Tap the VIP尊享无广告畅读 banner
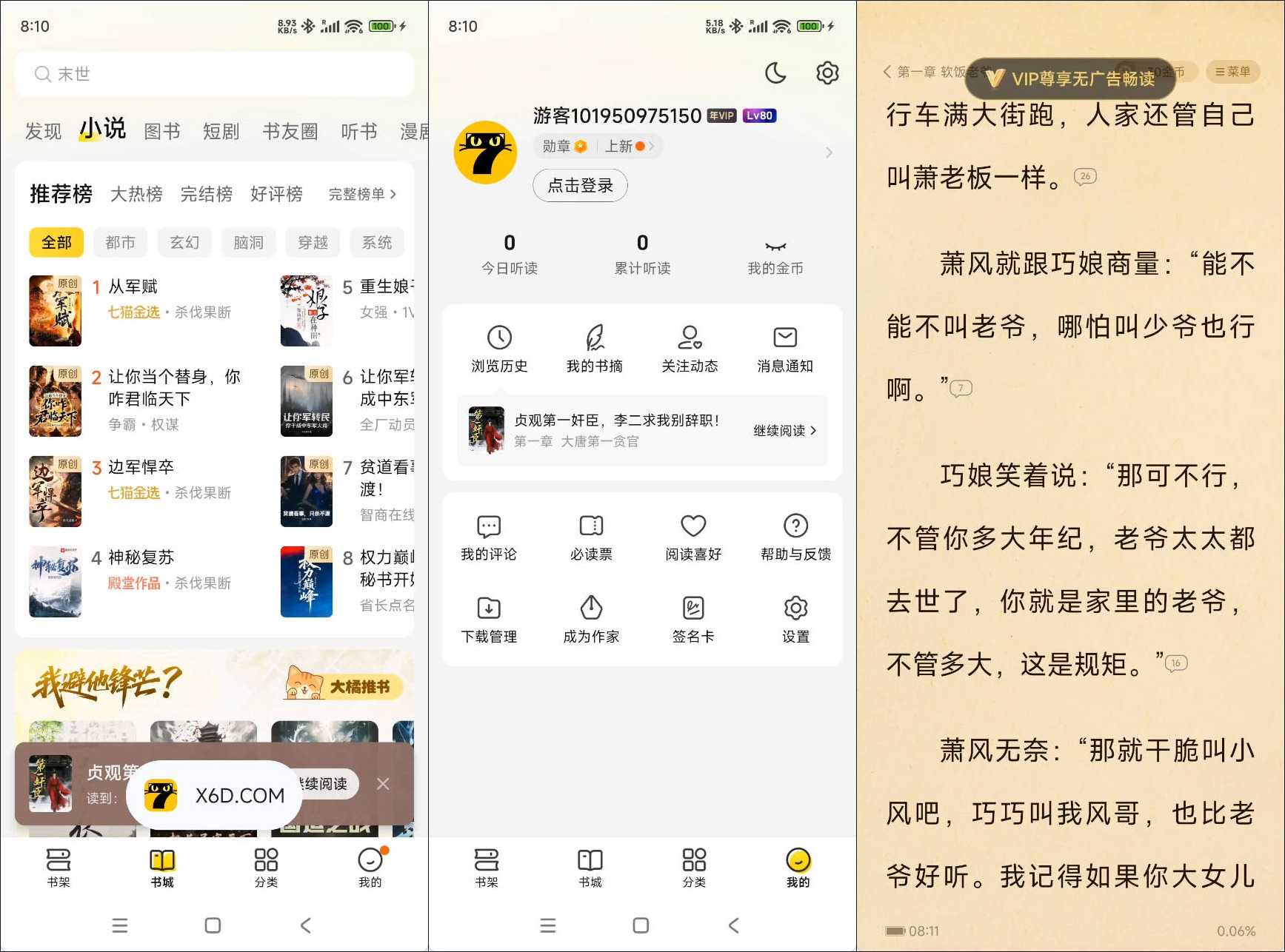The height and width of the screenshot is (952, 1285). pyautogui.click(x=1070, y=78)
